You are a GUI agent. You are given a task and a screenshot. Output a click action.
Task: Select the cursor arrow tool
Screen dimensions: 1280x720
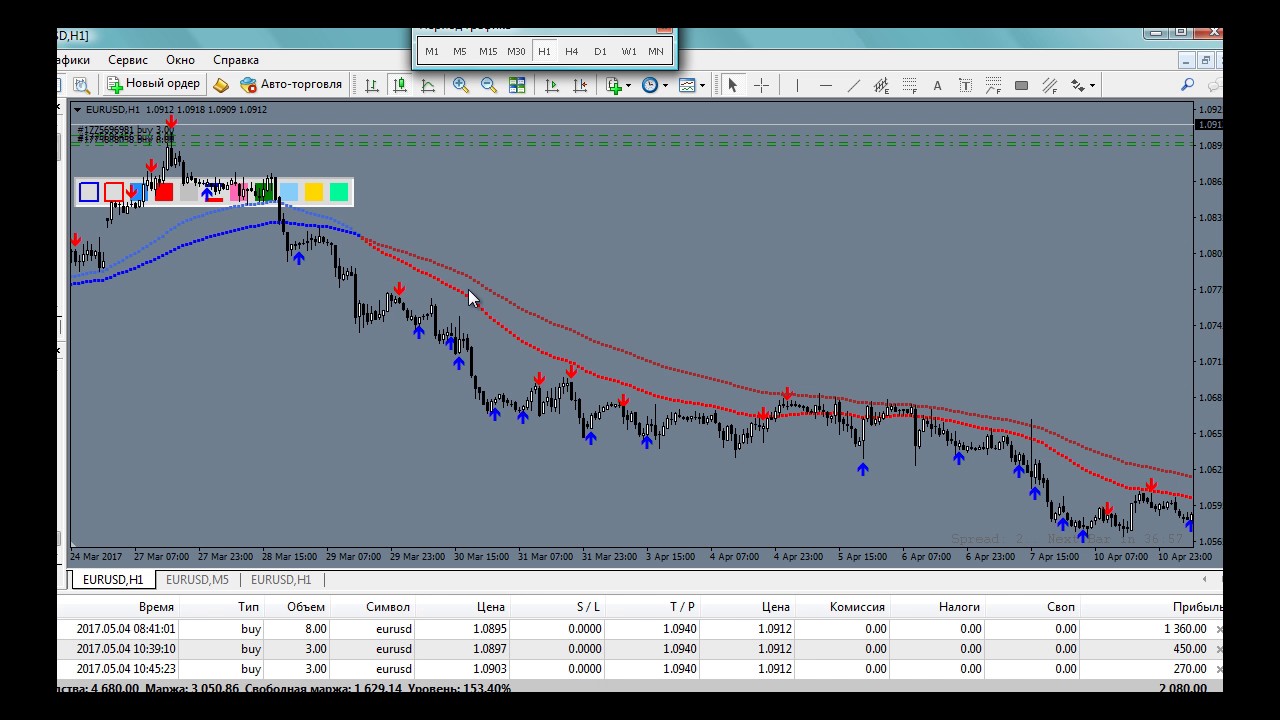point(732,85)
